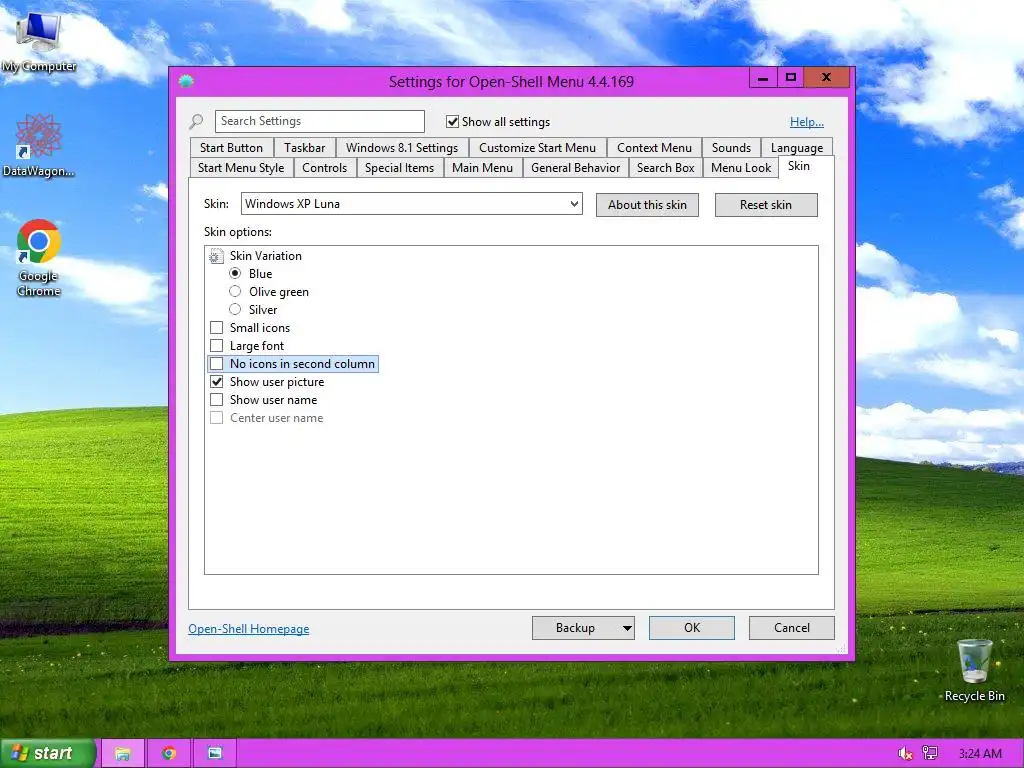
Task: Expand the Backup button arrow
Action: pyautogui.click(x=626, y=628)
